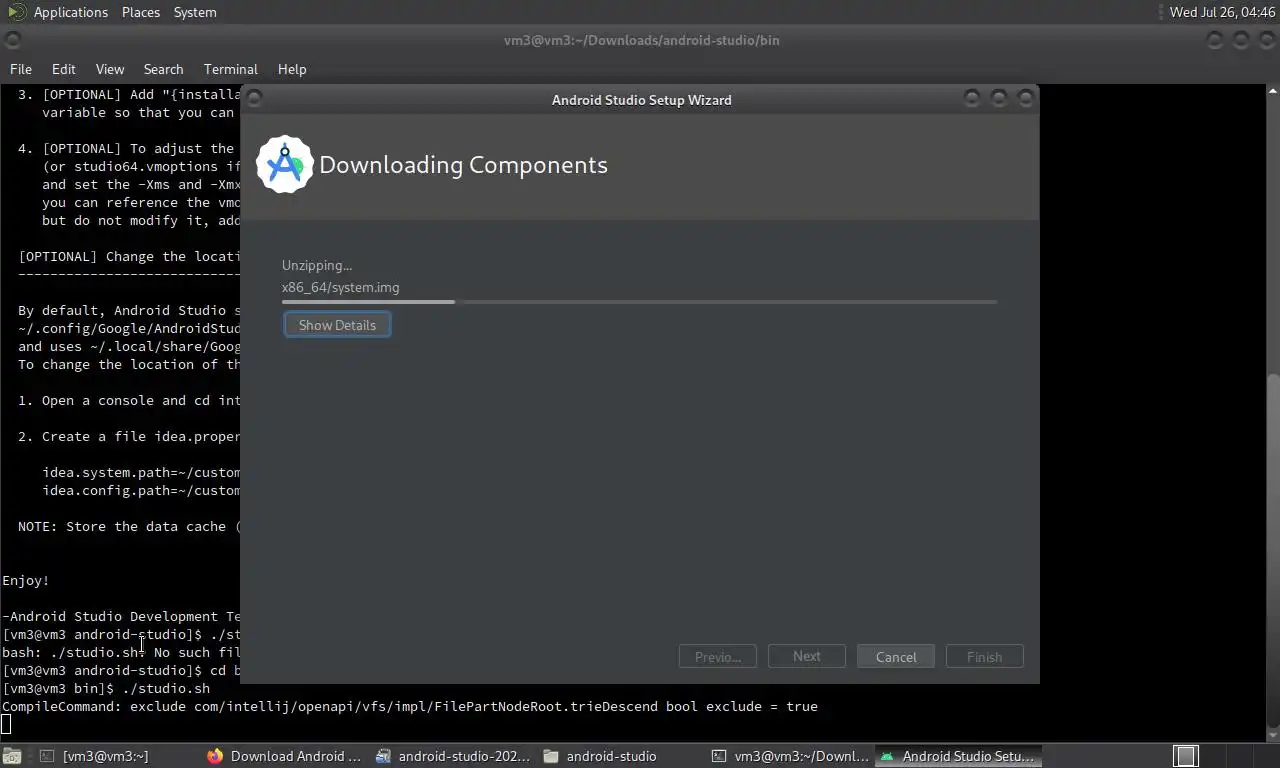Click the Applications menu logo icon
This screenshot has height=768, width=1280.
tap(17, 12)
